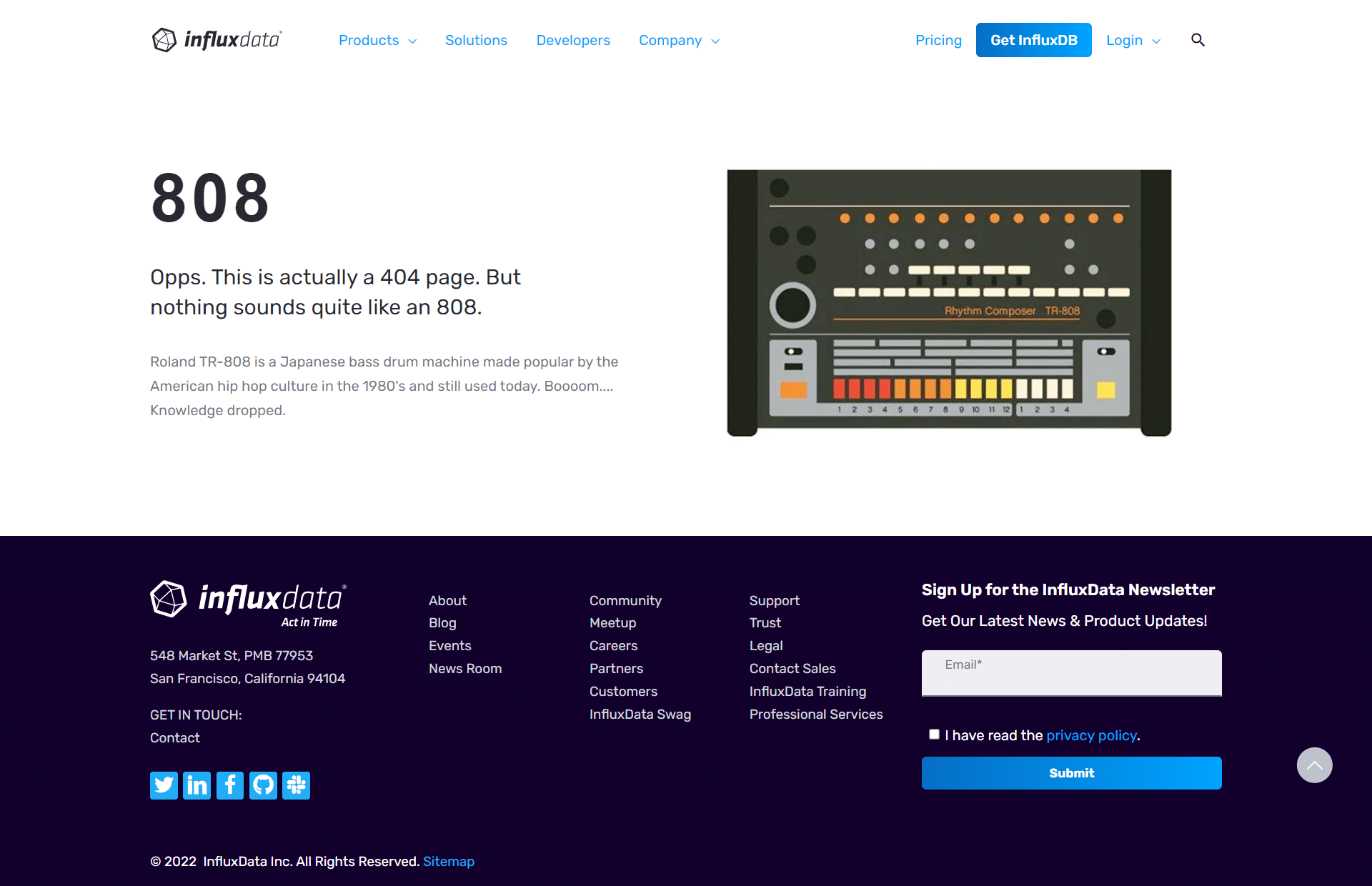Screen dimensions: 1372x886
Task: Scroll to top using back-to-top button
Action: coord(1313,766)
